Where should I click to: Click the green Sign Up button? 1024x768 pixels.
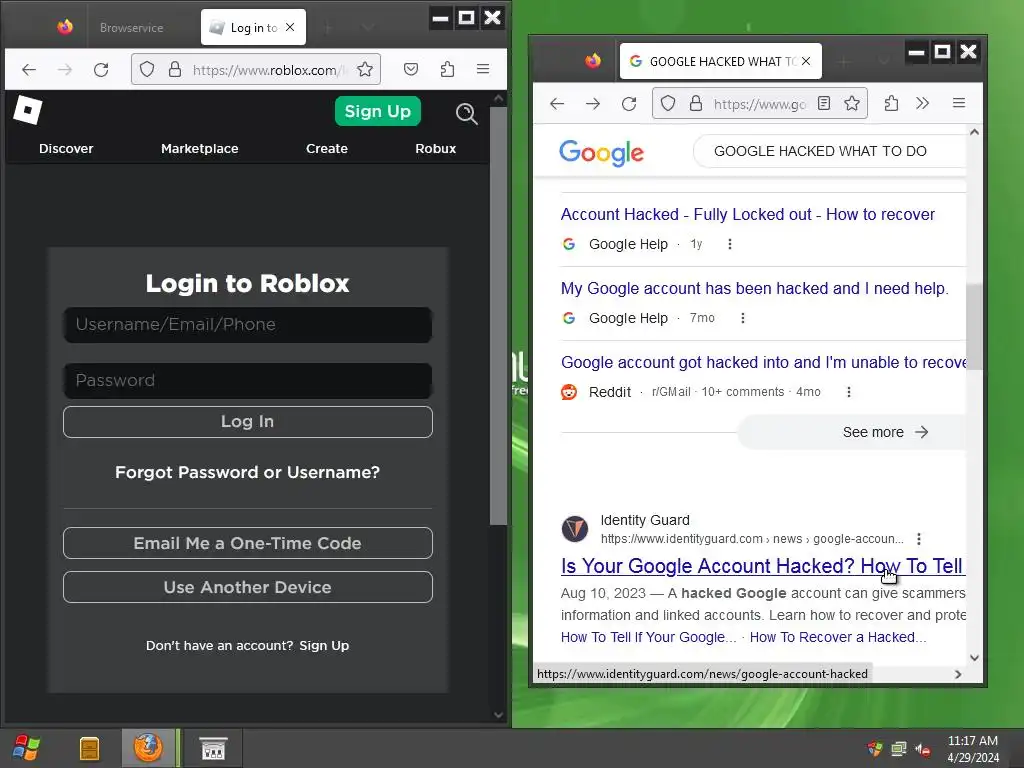click(x=377, y=112)
